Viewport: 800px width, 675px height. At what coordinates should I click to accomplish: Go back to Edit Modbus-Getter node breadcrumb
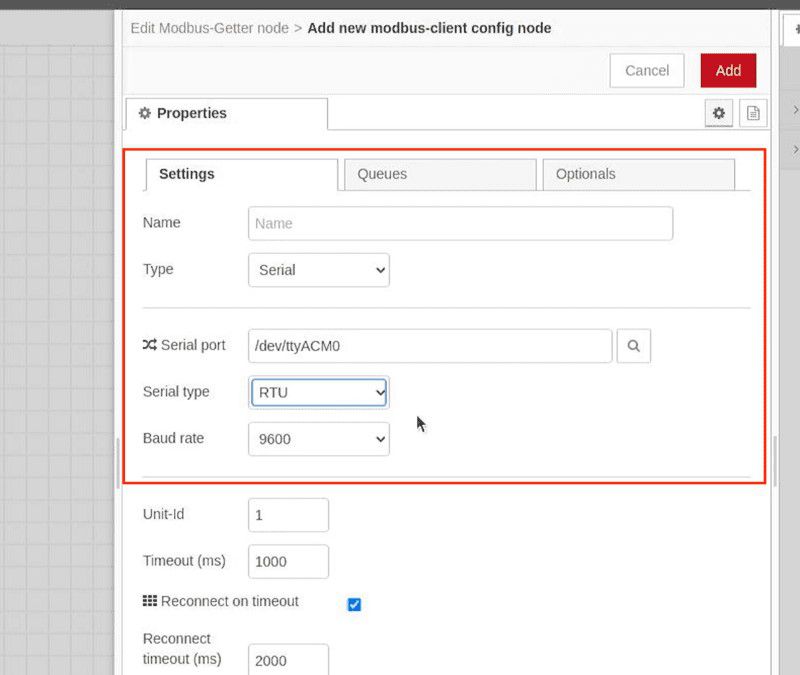tap(209, 28)
